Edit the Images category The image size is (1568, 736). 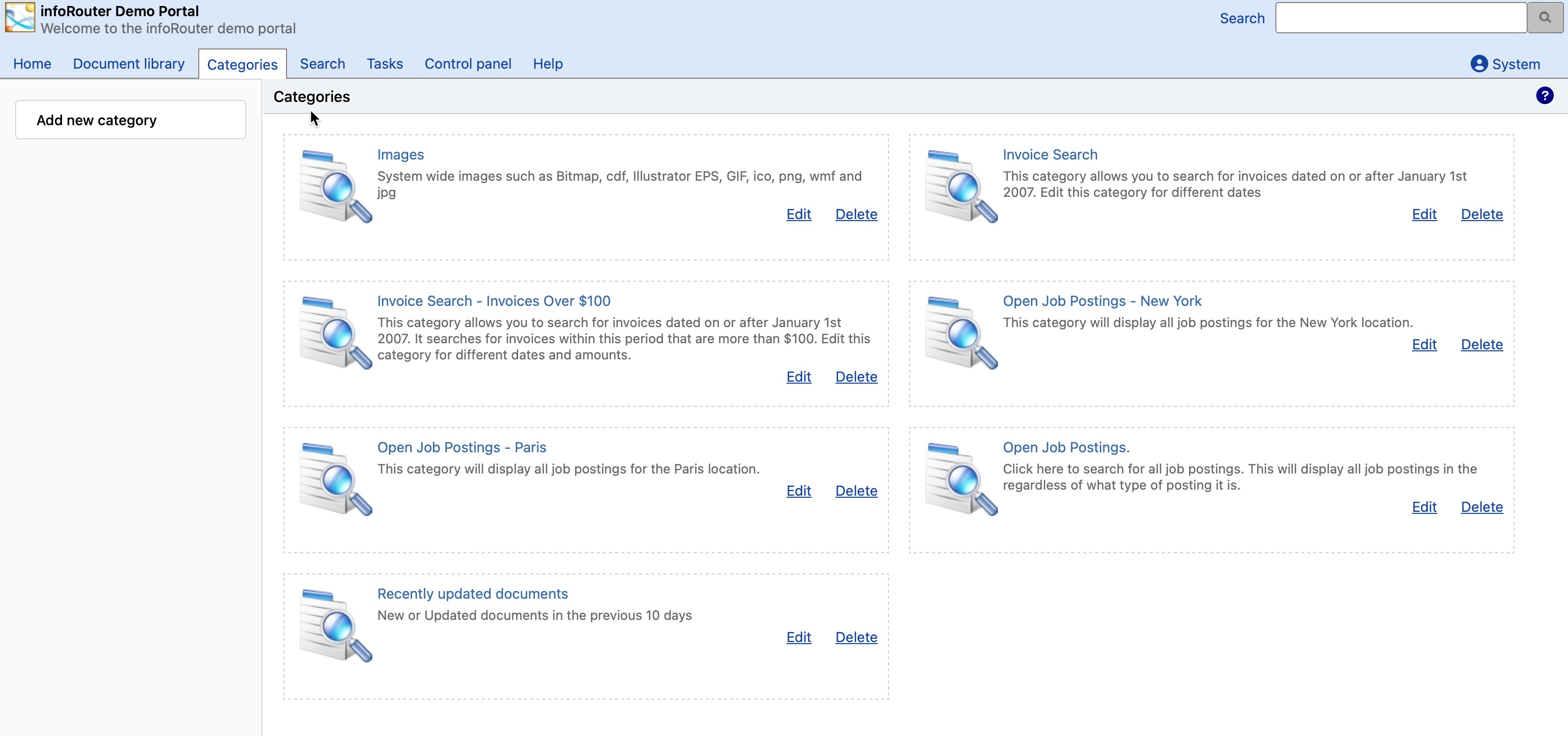pos(798,214)
